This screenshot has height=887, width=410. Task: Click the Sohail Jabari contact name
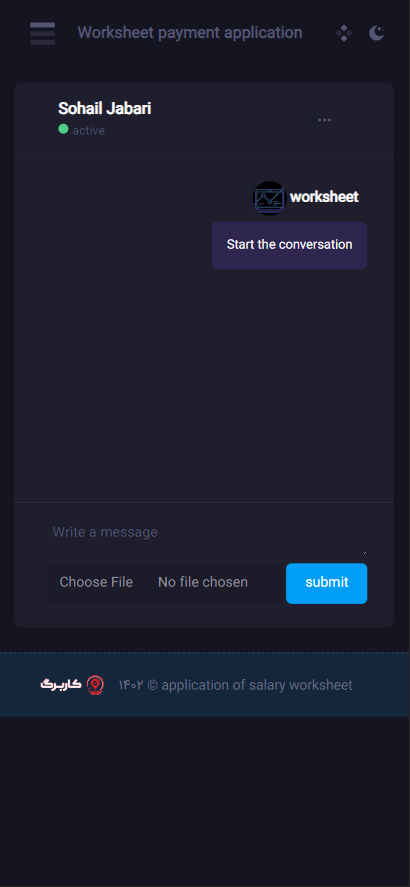105,109
